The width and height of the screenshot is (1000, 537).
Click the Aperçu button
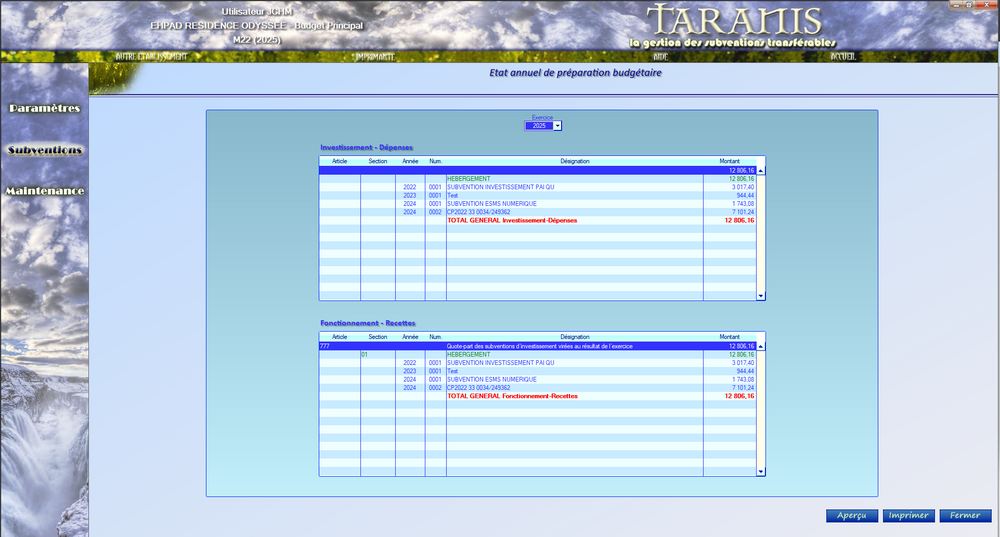tap(851, 516)
